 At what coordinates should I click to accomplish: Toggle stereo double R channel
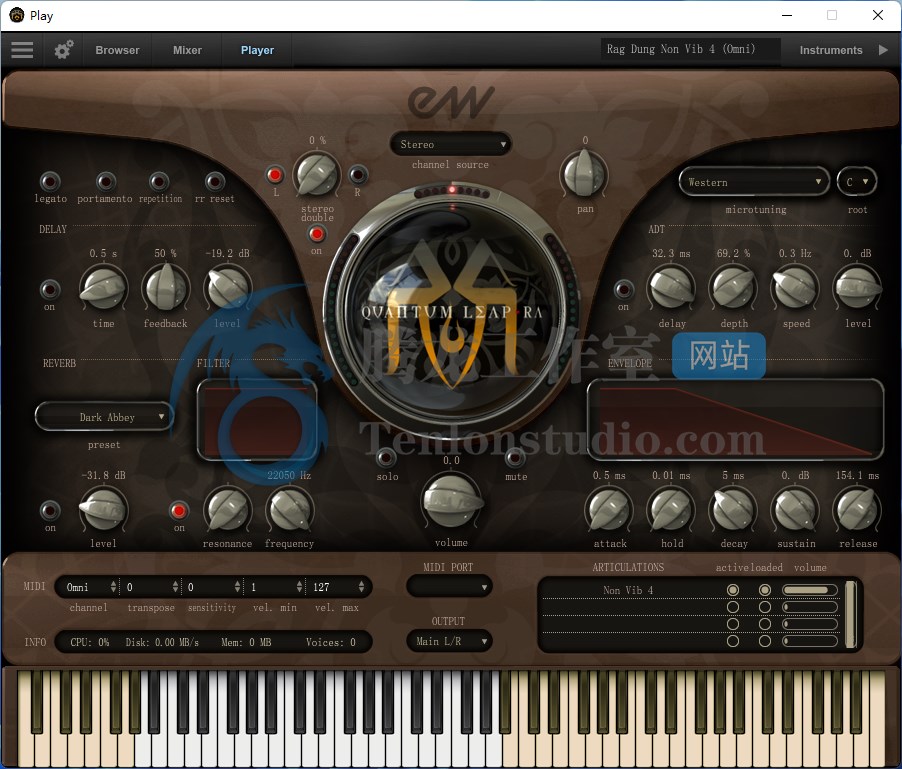[357, 174]
